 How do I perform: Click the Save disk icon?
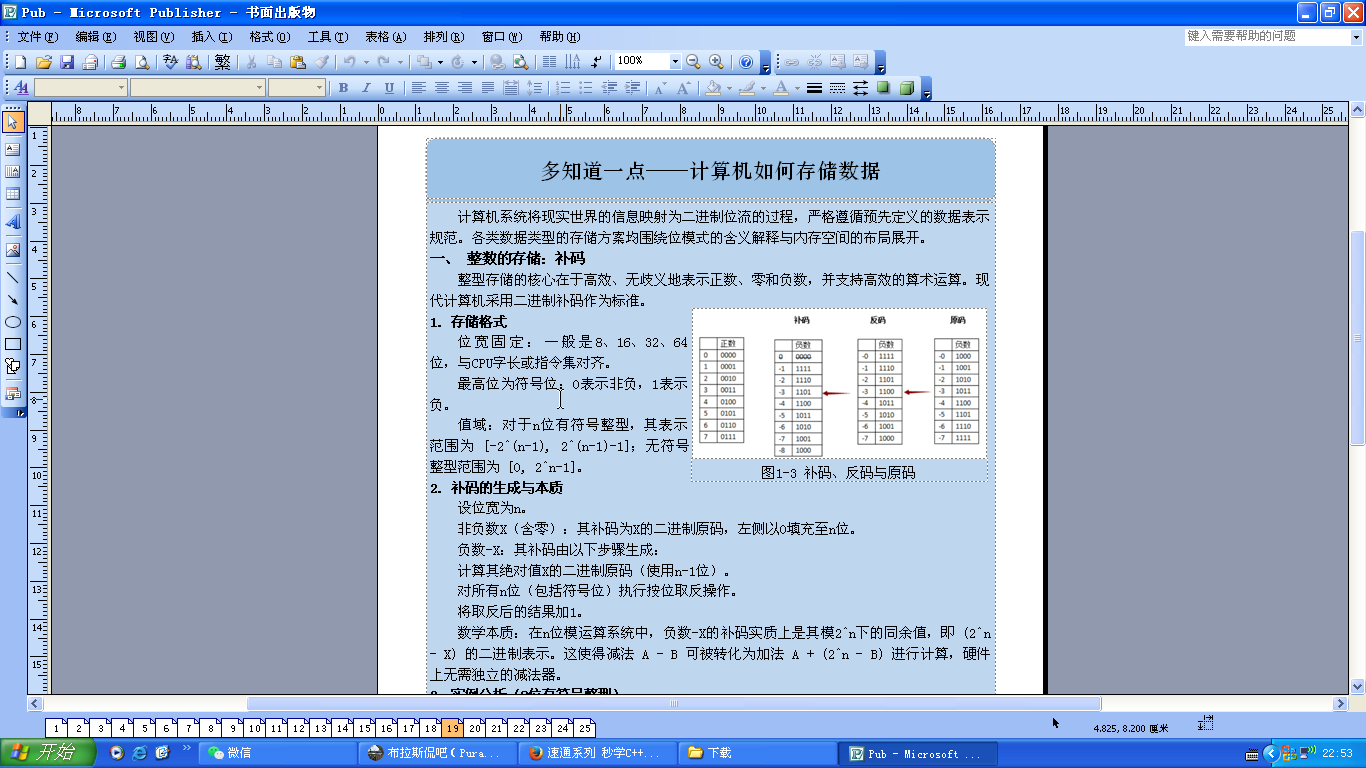tap(67, 62)
